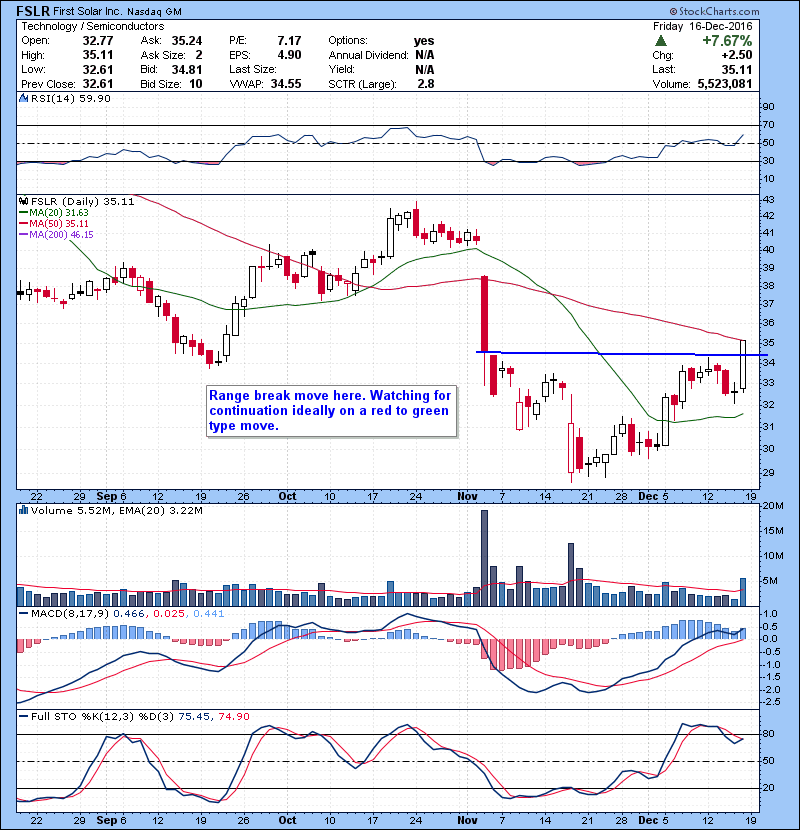The width and height of the screenshot is (800, 830).
Task: Click the SCTR (Large) value 2.8
Action: [426, 84]
